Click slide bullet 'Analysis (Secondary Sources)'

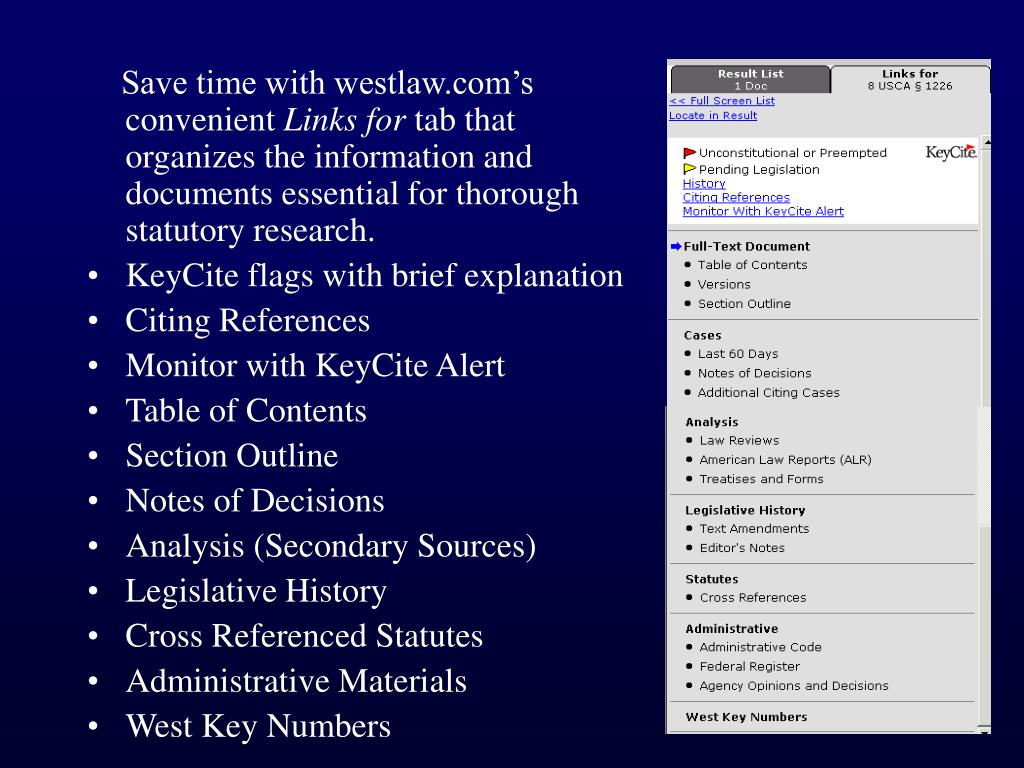(x=330, y=547)
